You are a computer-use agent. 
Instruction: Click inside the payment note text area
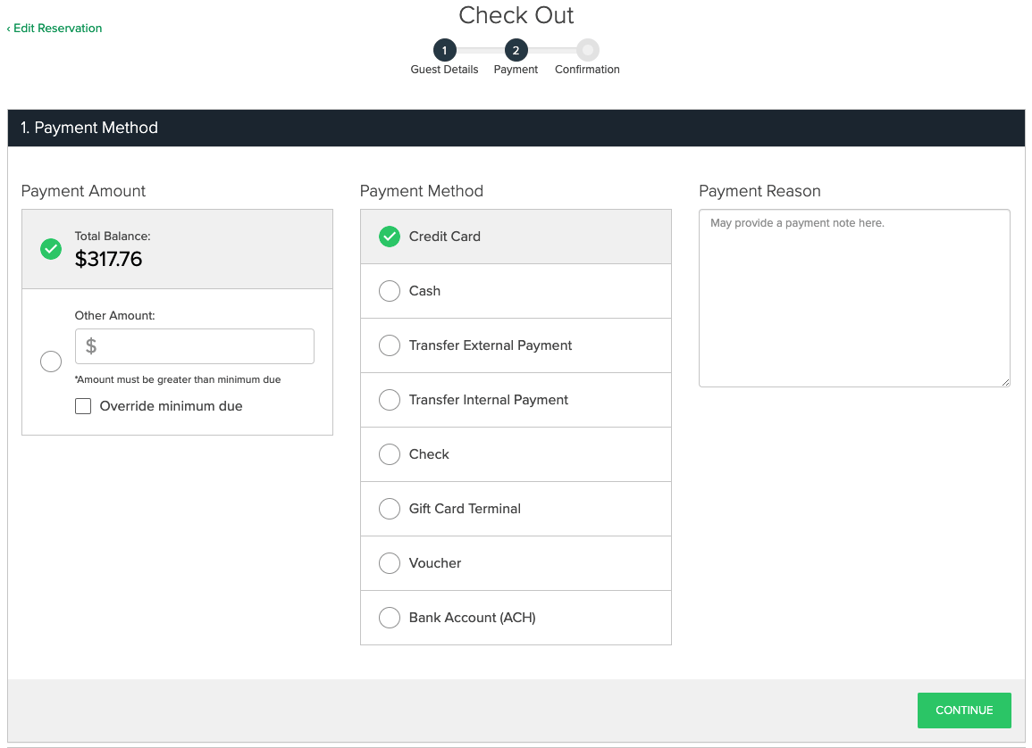click(x=854, y=297)
